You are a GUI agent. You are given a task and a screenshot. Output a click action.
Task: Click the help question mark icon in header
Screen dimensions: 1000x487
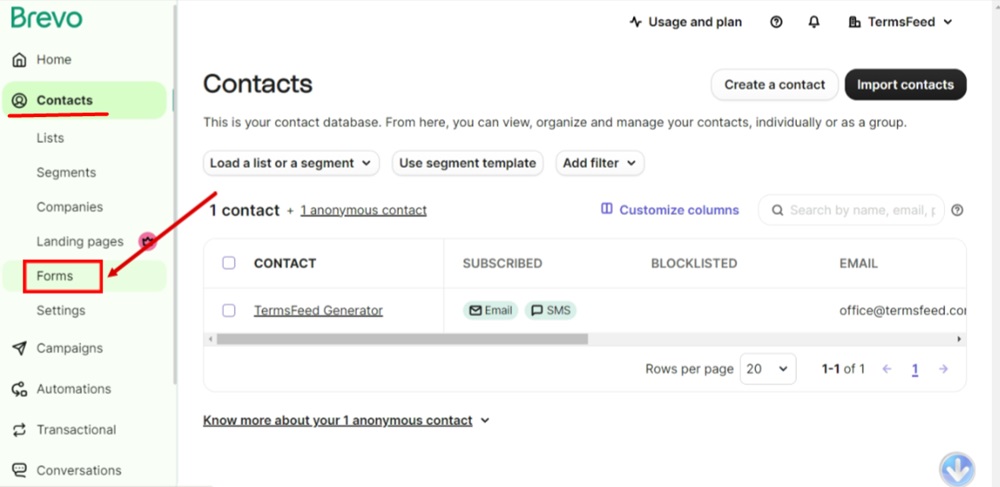point(776,22)
